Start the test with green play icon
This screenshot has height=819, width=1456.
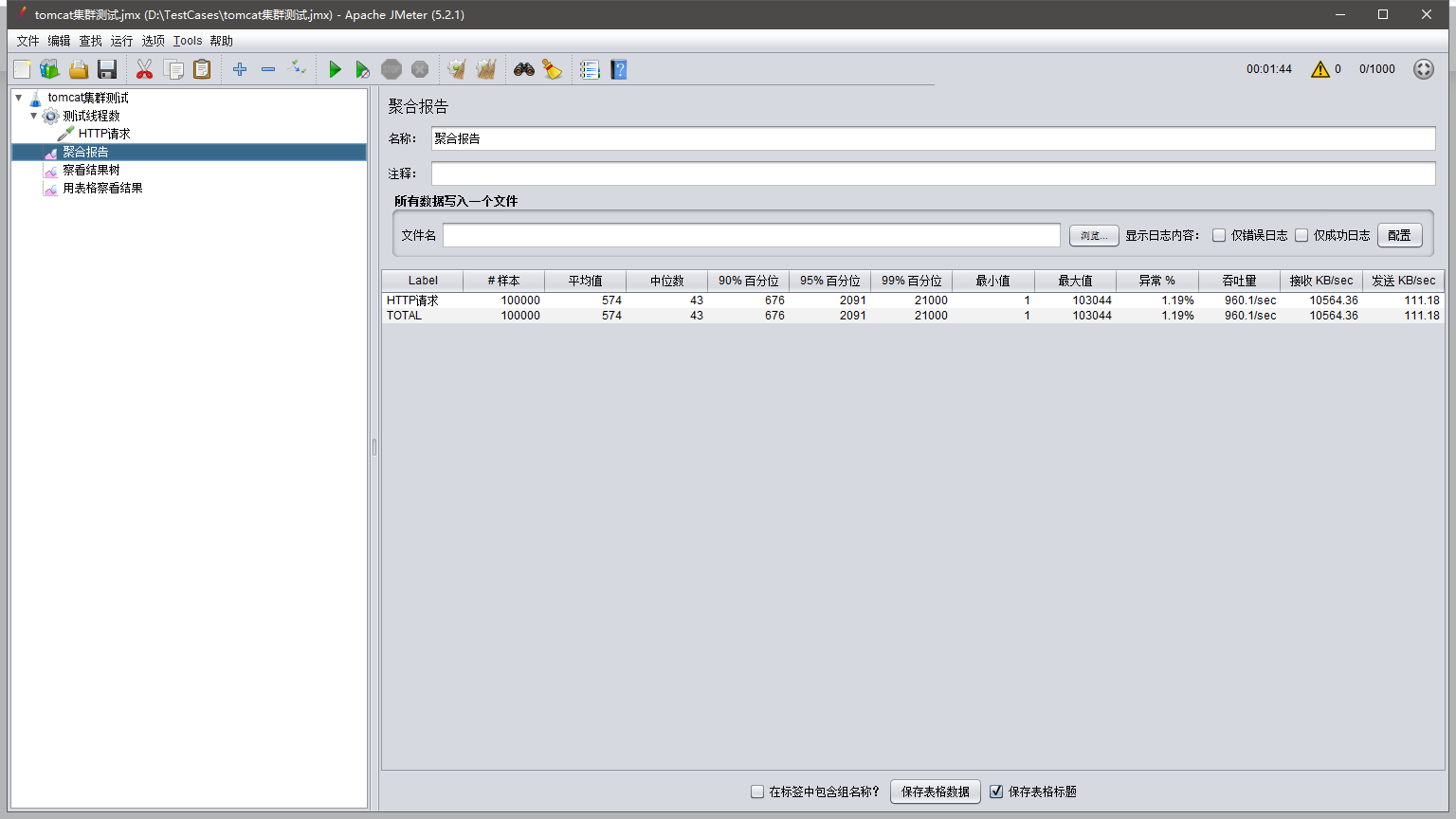[335, 69]
